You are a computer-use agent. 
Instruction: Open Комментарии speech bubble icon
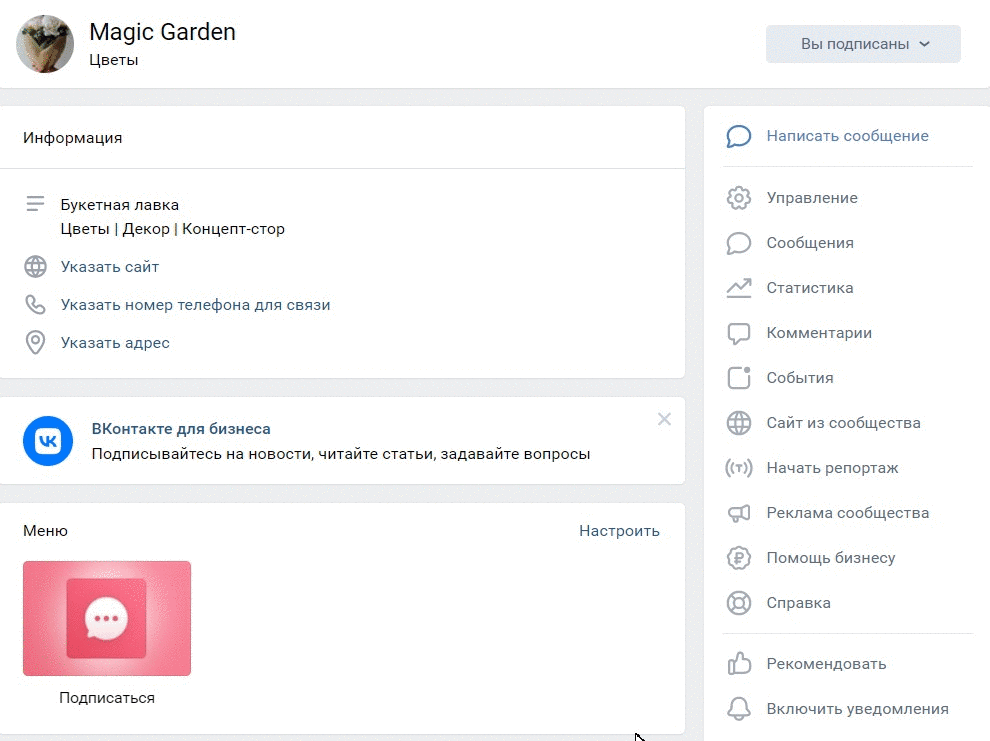pyautogui.click(x=739, y=333)
